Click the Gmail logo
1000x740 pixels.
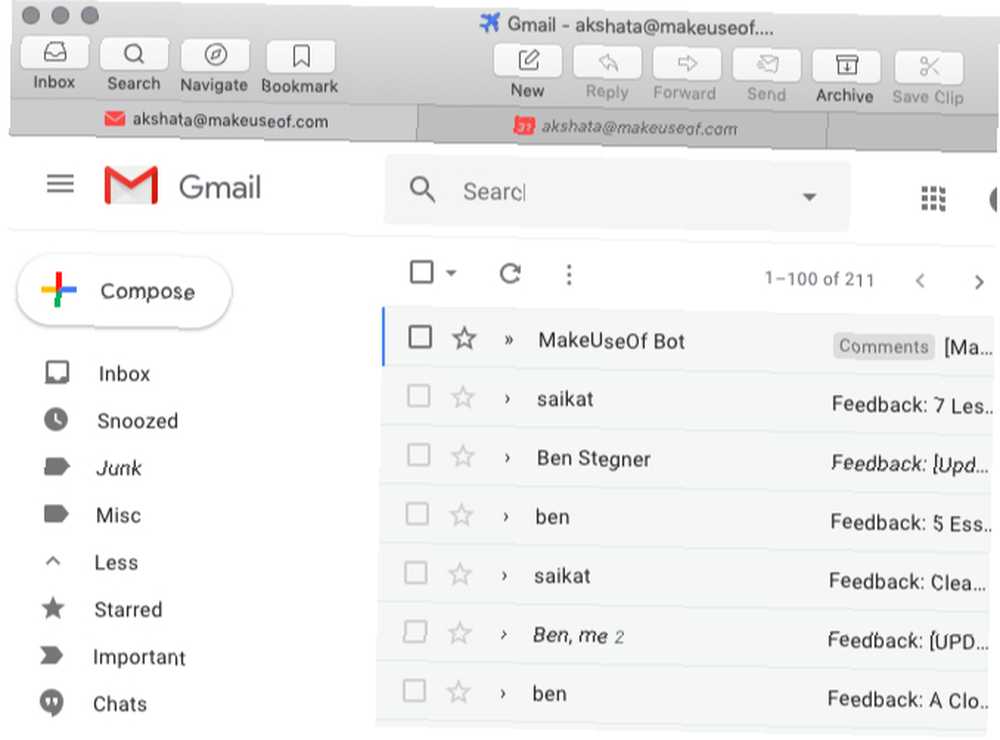click(x=182, y=186)
